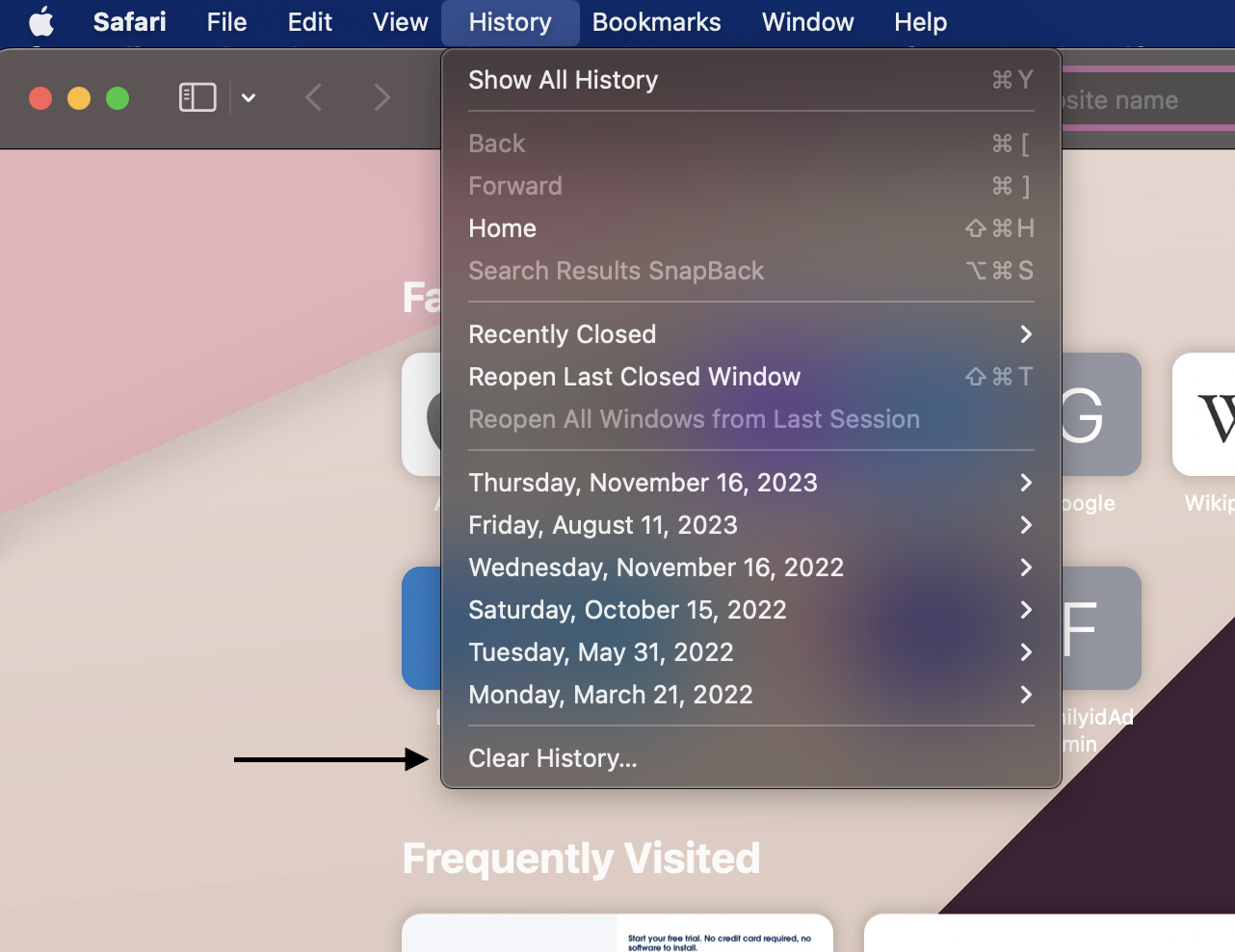Open the Bookmarks menu
Screen dimensions: 1235x952
(656, 21)
